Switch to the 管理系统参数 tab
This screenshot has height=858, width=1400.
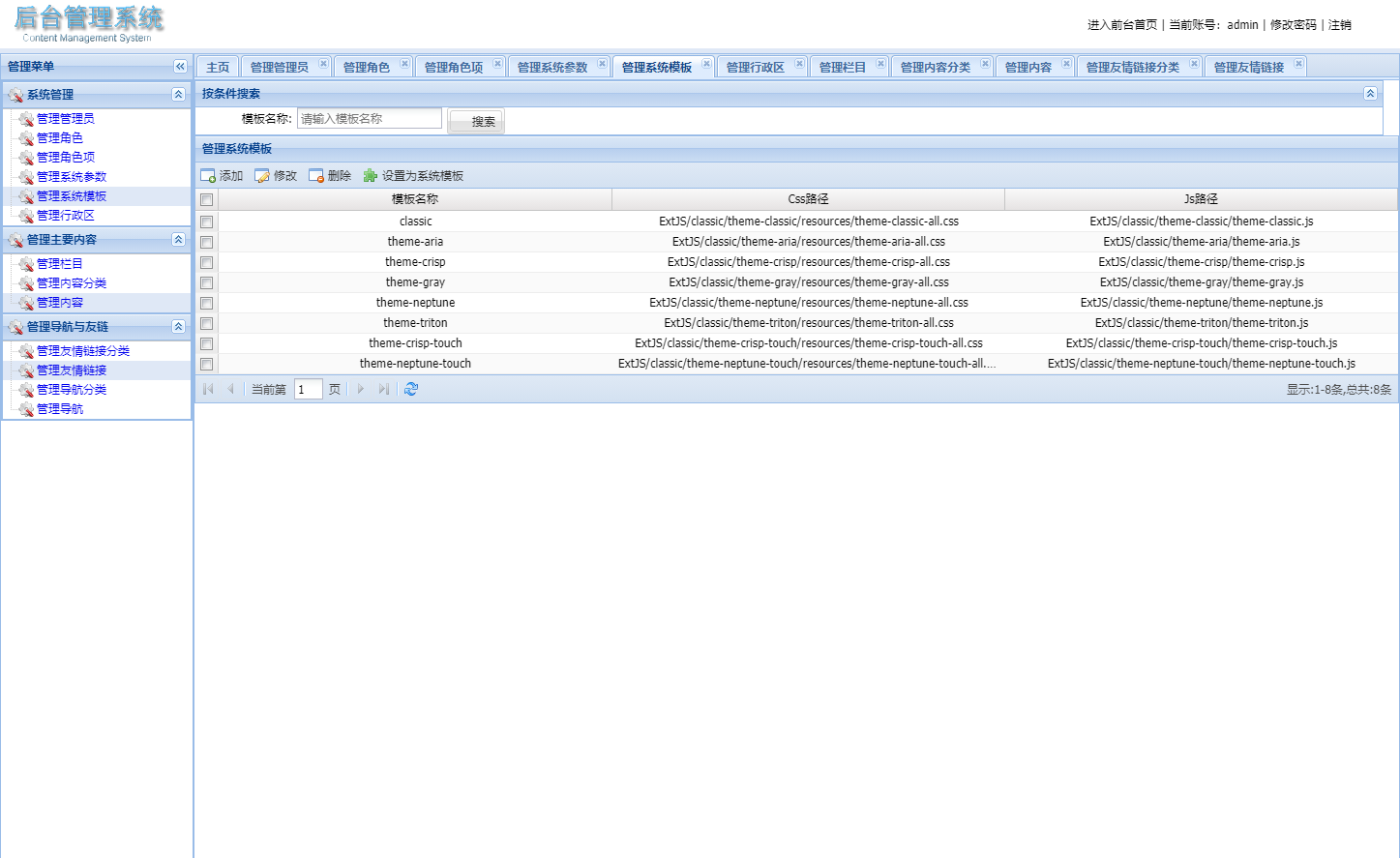point(551,67)
